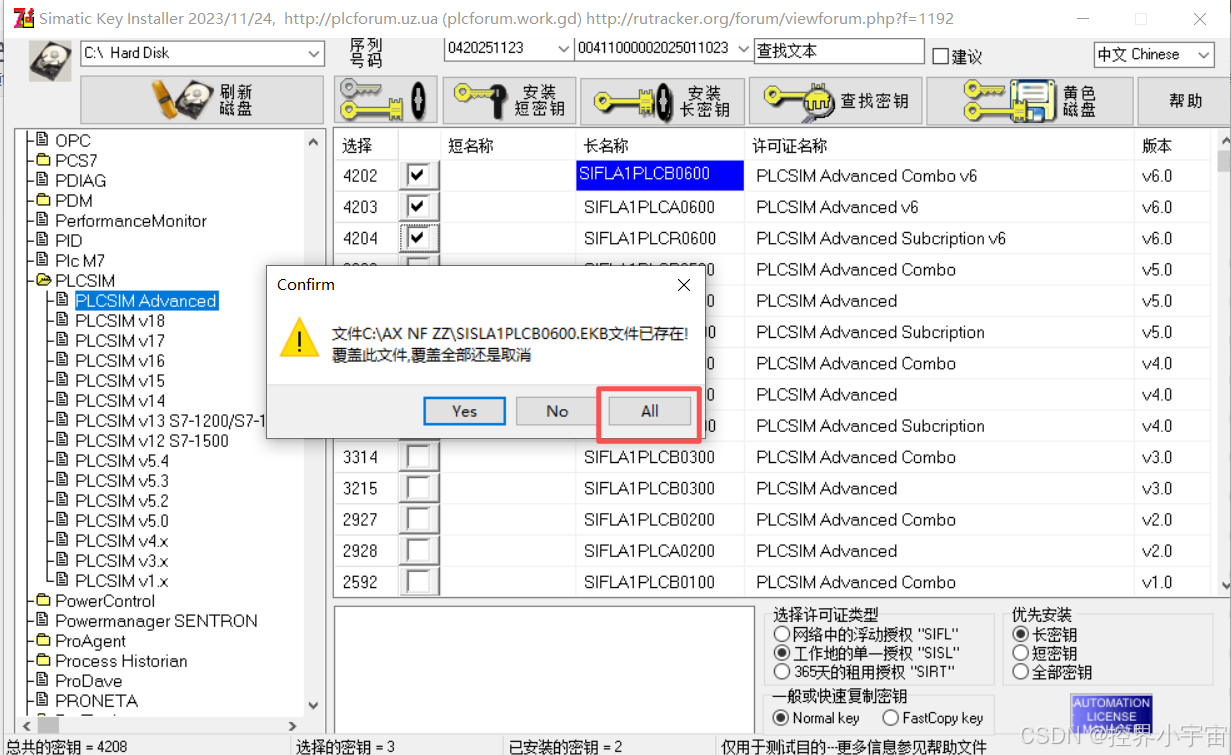Select PLCSIM Advanced tree item
Image resolution: width=1231 pixels, height=755 pixels.
[x=146, y=301]
